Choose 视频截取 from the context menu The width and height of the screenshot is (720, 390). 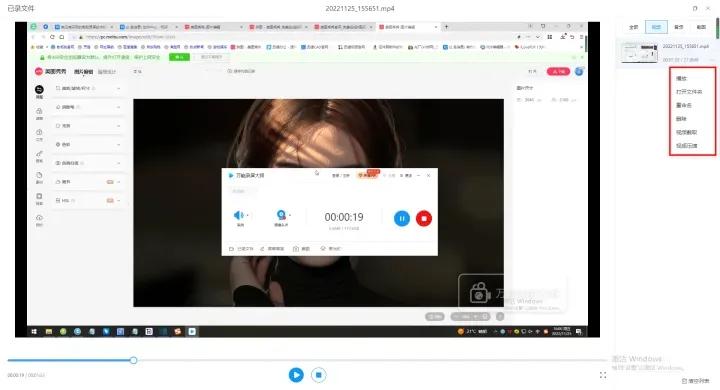pos(686,132)
